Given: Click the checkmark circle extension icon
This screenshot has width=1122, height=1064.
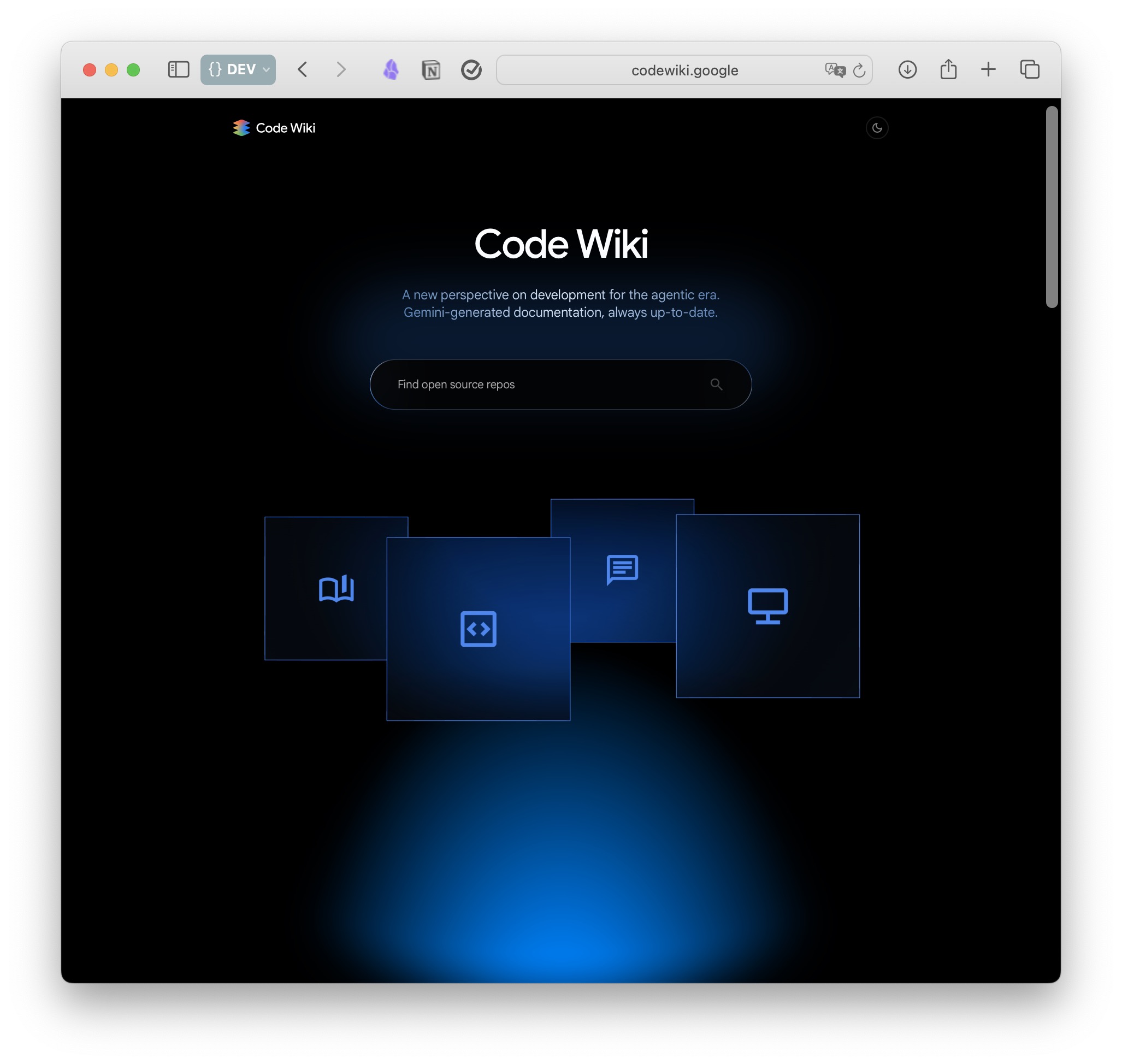Looking at the screenshot, I should (471, 70).
